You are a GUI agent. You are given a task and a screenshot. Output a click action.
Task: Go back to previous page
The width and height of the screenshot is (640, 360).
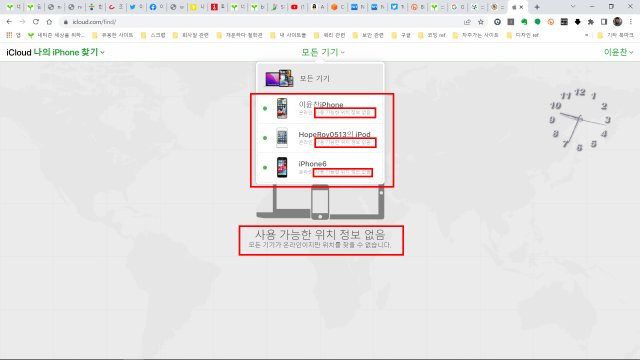click(x=9, y=22)
